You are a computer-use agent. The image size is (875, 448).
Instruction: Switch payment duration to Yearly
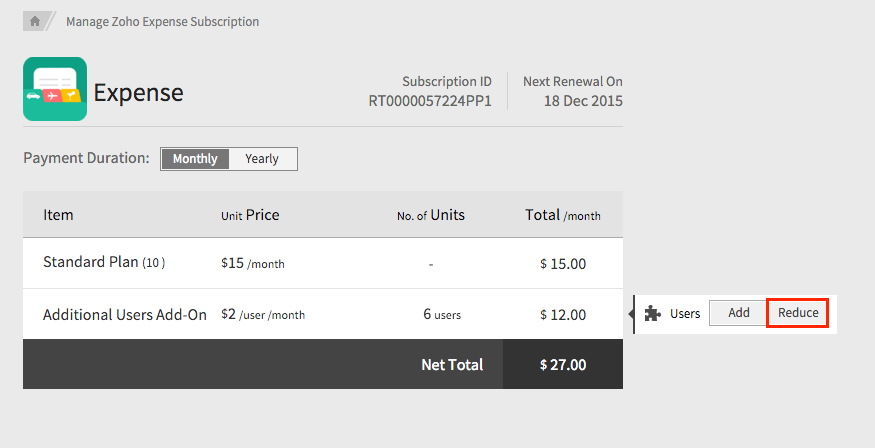[x=262, y=159]
